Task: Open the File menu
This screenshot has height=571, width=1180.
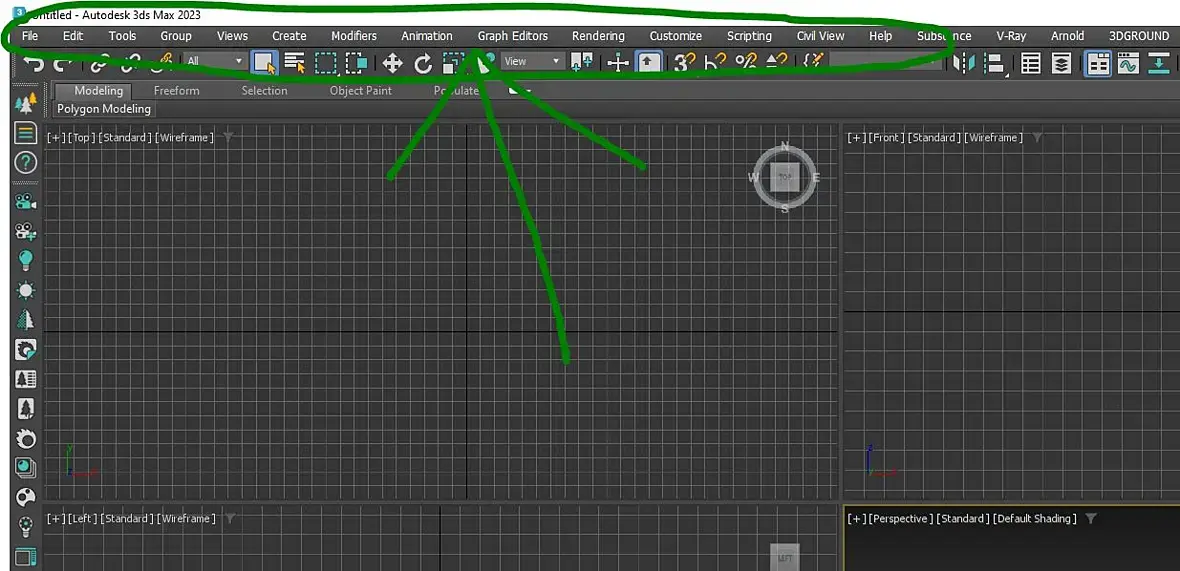Action: 29,35
